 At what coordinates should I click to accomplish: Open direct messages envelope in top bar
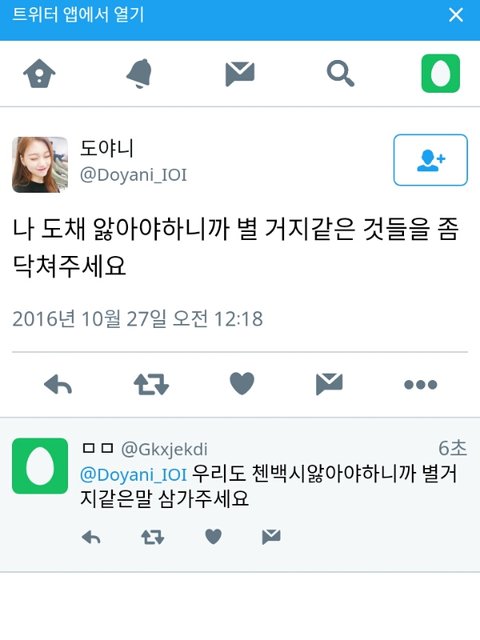tap(240, 74)
